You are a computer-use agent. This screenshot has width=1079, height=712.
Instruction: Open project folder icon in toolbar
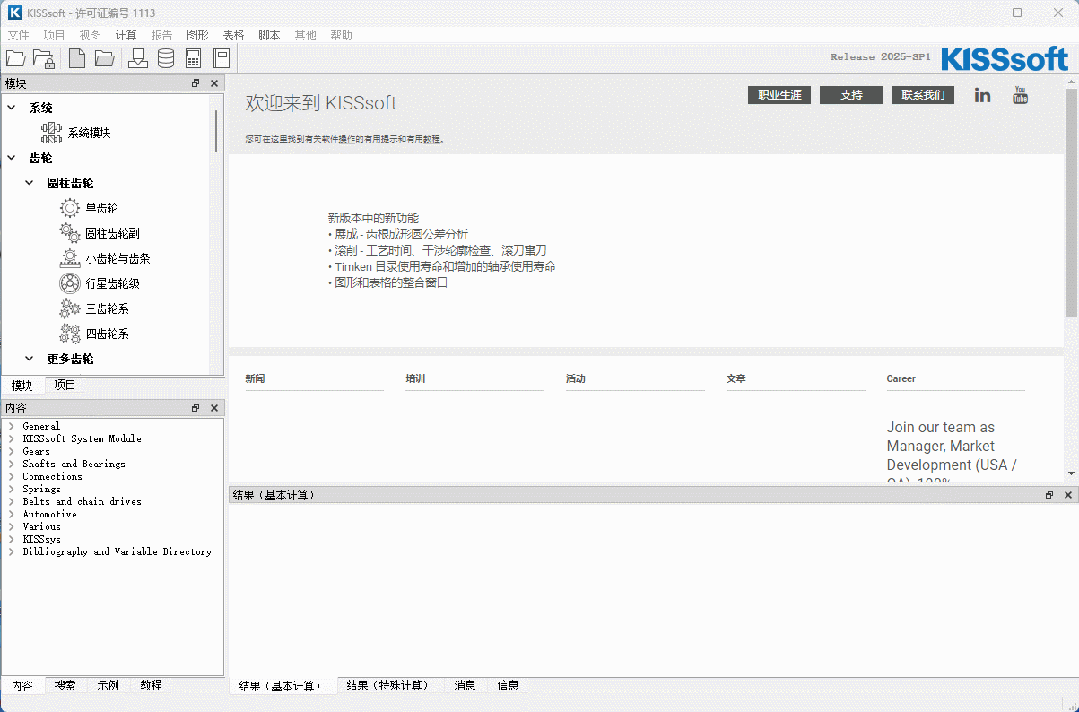(x=15, y=58)
